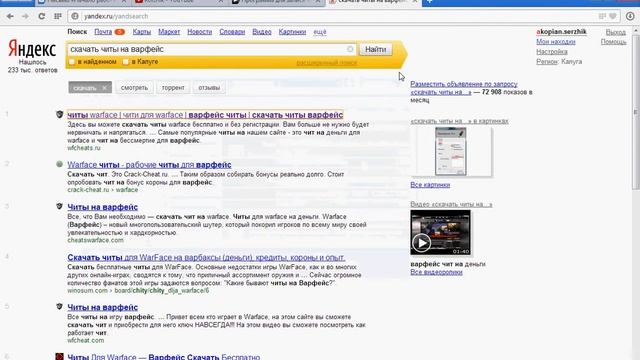Open the downloads icon in the browser toolbar
Image resolution: width=640 pixels, height=360 pixels.
pyautogui.click(x=630, y=16)
